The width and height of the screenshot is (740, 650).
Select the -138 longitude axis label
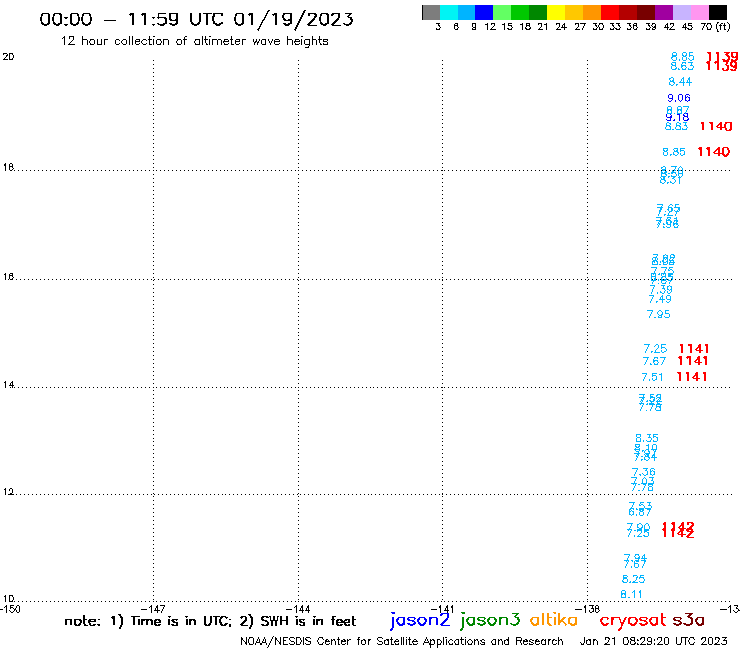587,609
